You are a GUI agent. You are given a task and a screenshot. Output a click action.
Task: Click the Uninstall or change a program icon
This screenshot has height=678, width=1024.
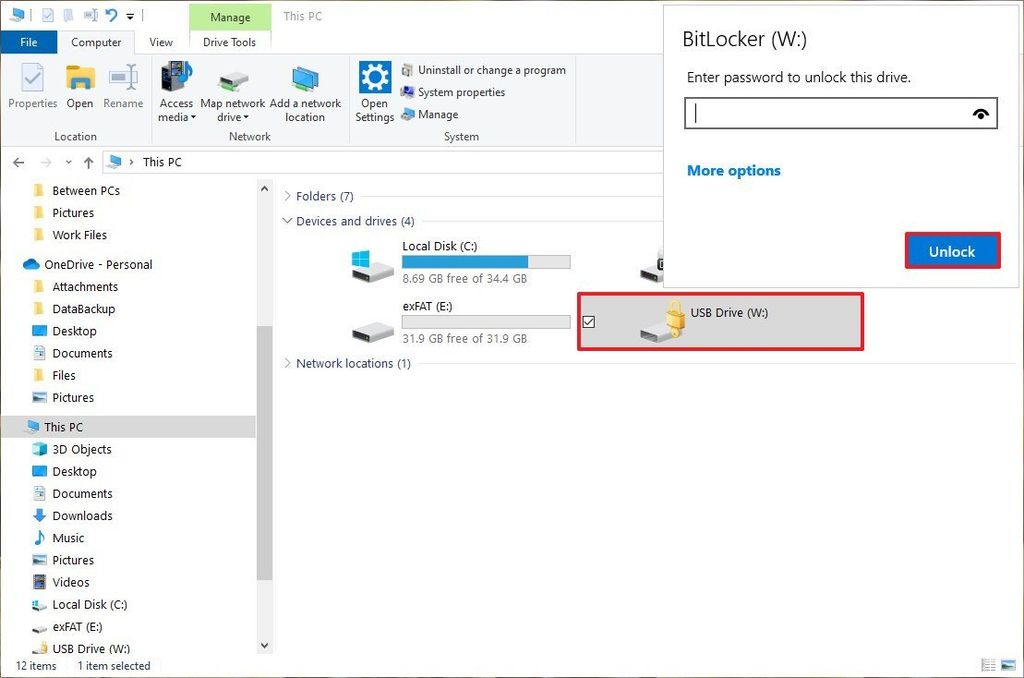[x=406, y=70]
